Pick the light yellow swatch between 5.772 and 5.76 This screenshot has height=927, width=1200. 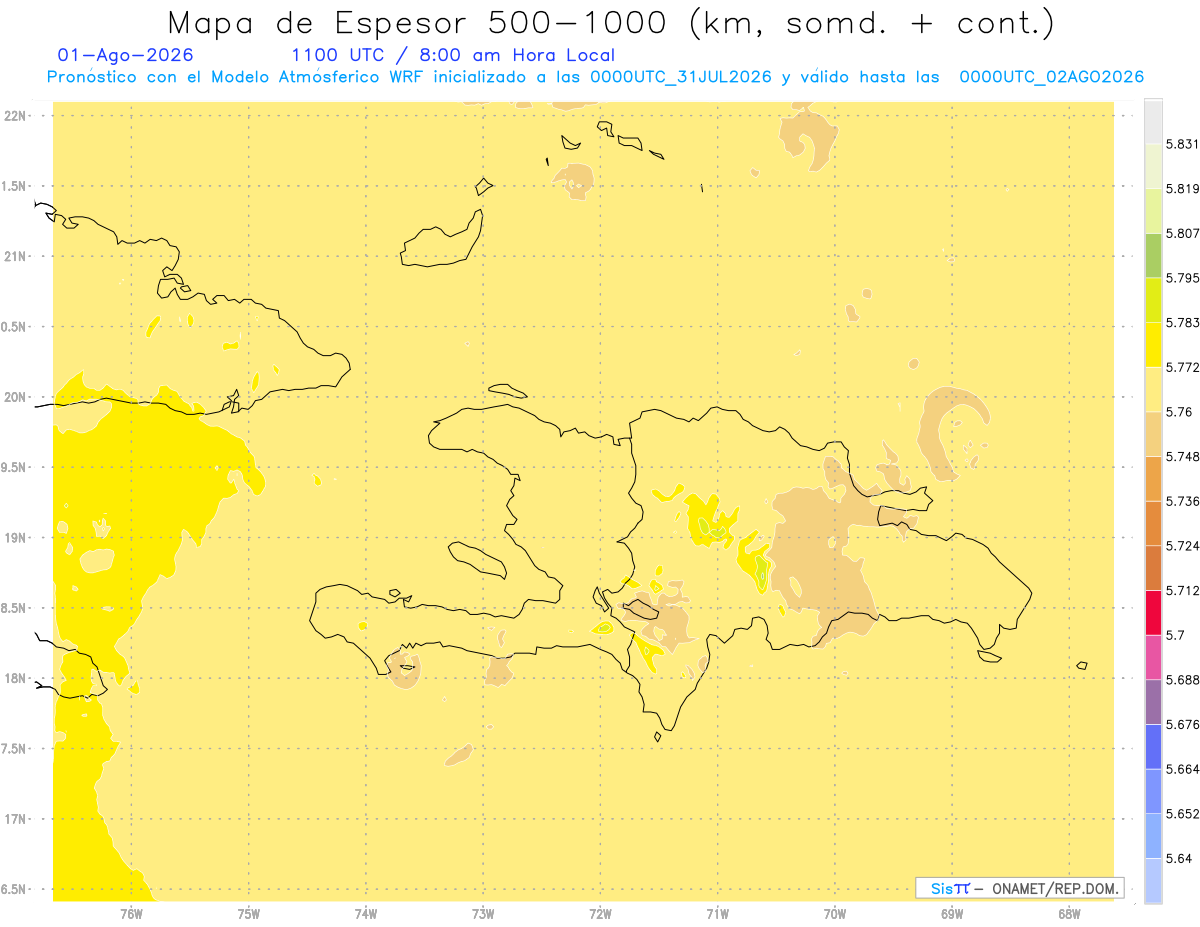point(1153,389)
